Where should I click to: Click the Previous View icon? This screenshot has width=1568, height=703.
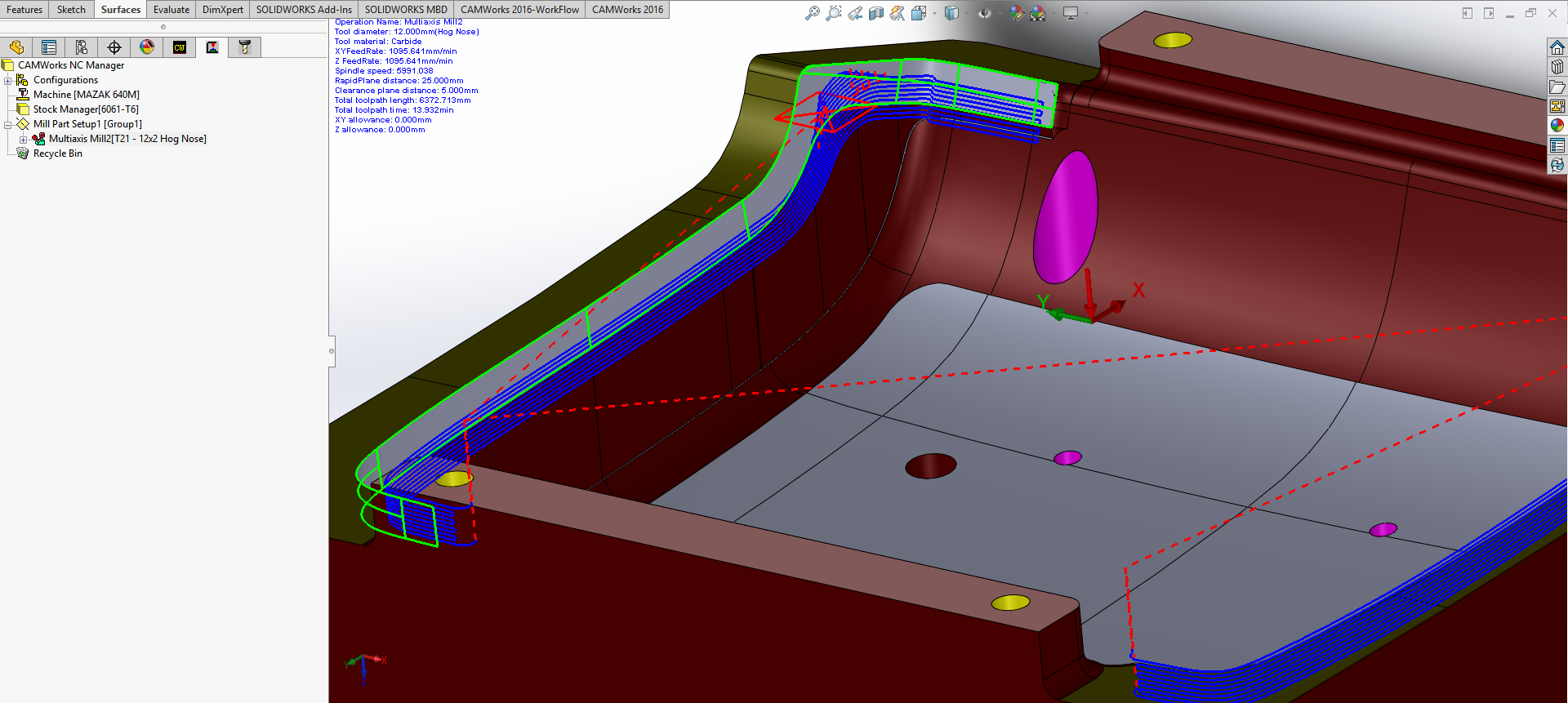855,13
